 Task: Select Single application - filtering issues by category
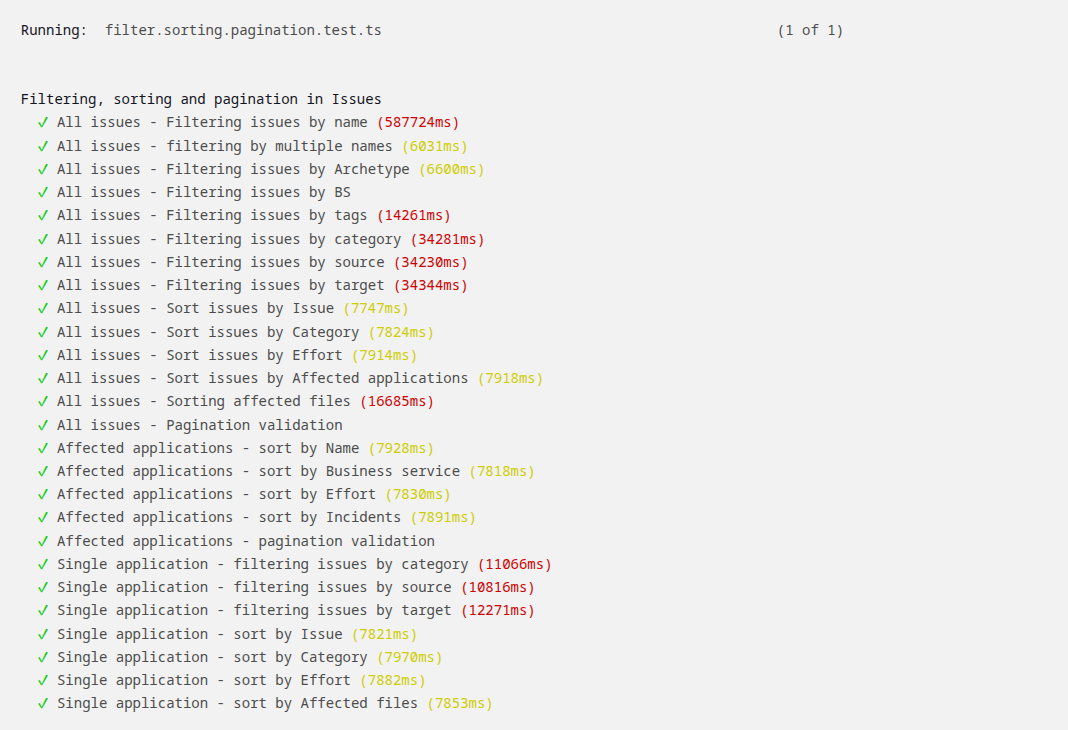pyautogui.click(x=262, y=564)
